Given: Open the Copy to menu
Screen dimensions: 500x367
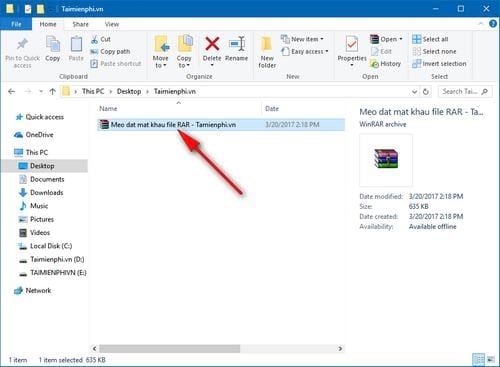Looking at the screenshot, I should (184, 52).
